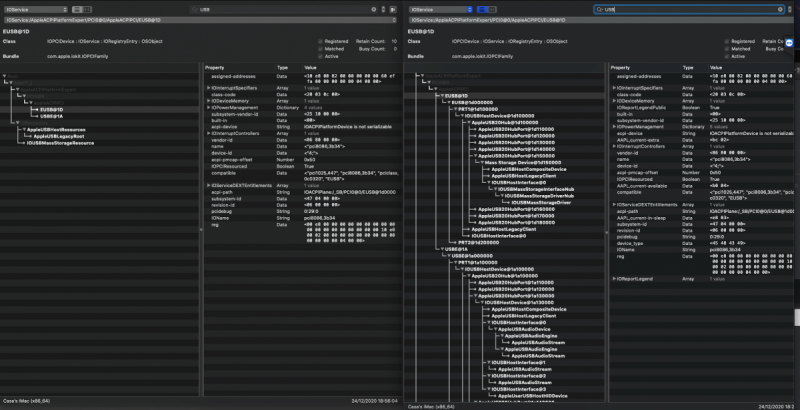
Task: Select AppleUSB20Hub@1a100000 in right tree
Action: (x=505, y=275)
